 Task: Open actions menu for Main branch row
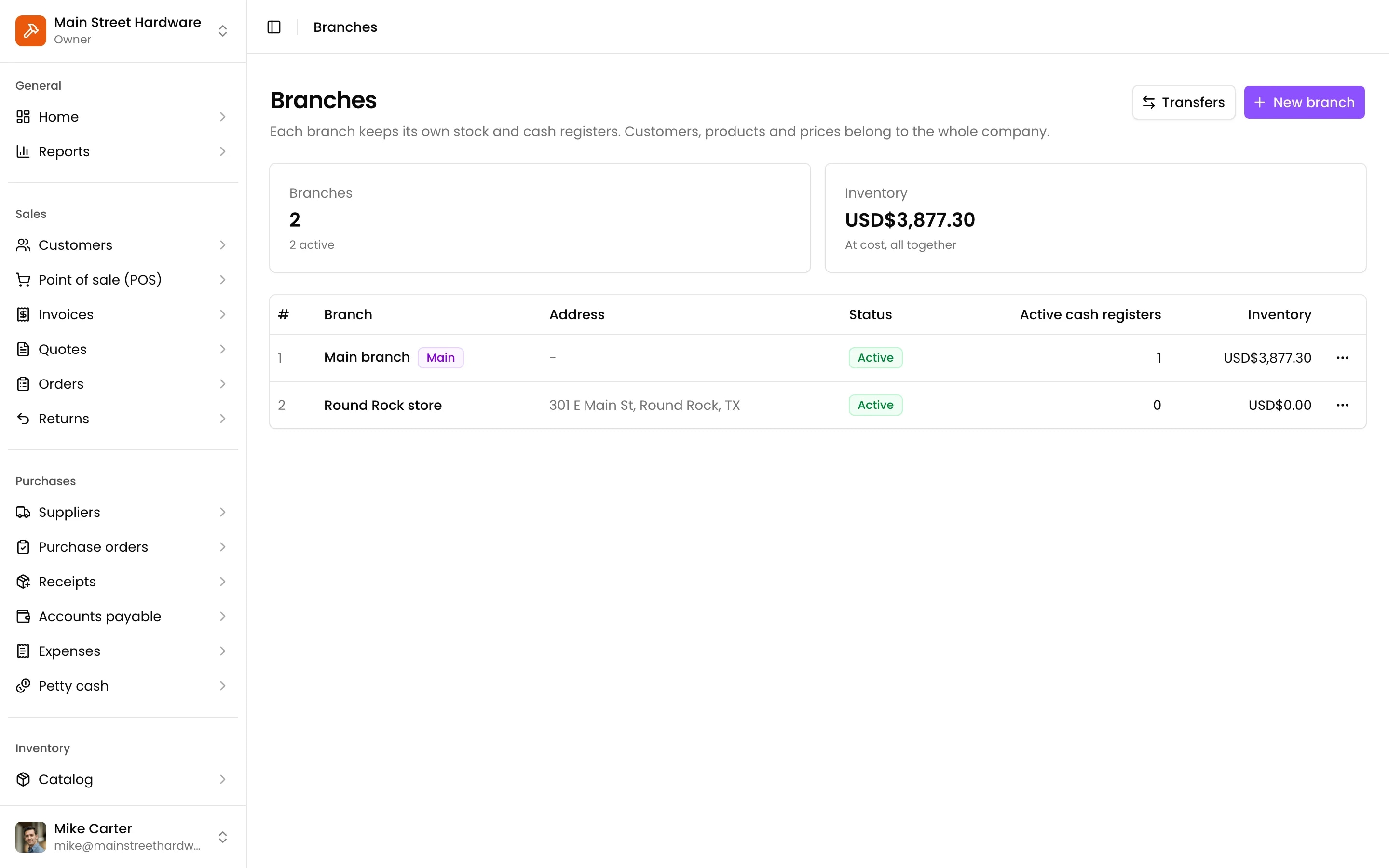point(1343,358)
